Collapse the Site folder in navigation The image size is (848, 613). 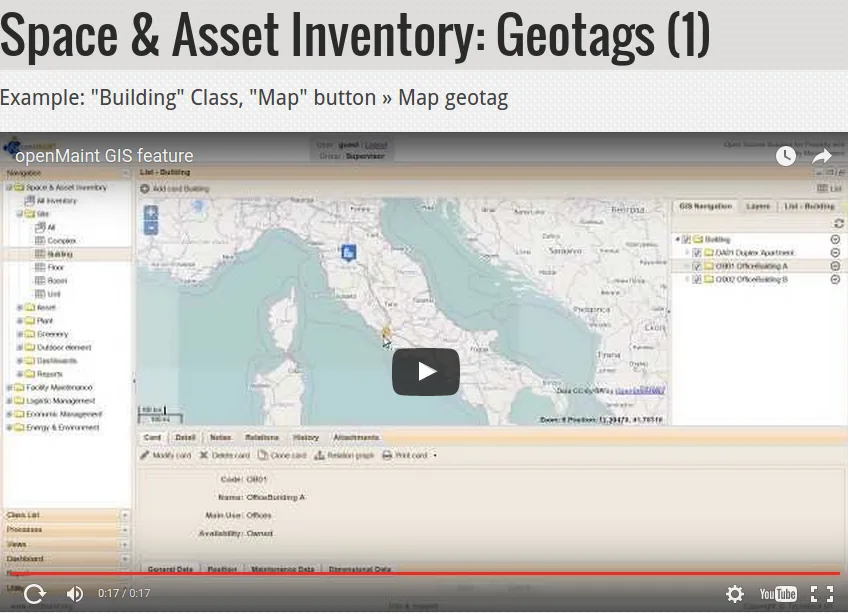pos(19,214)
